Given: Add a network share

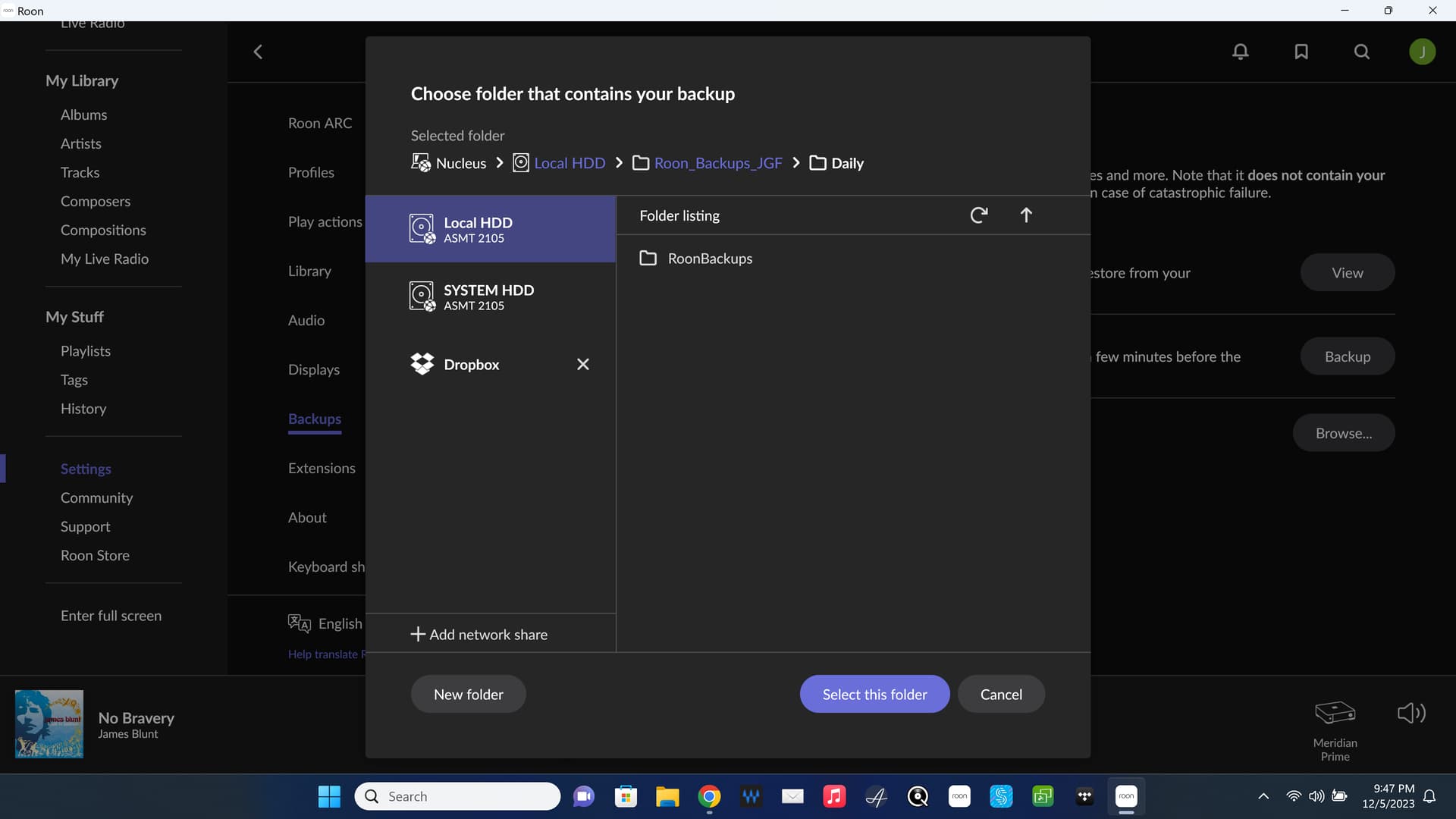Looking at the screenshot, I should [479, 634].
